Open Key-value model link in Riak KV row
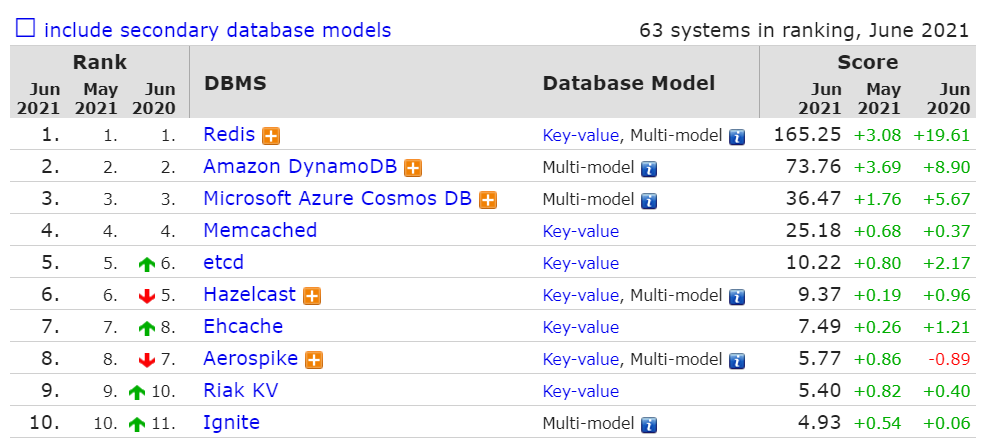The height and width of the screenshot is (442, 991). tap(580, 391)
